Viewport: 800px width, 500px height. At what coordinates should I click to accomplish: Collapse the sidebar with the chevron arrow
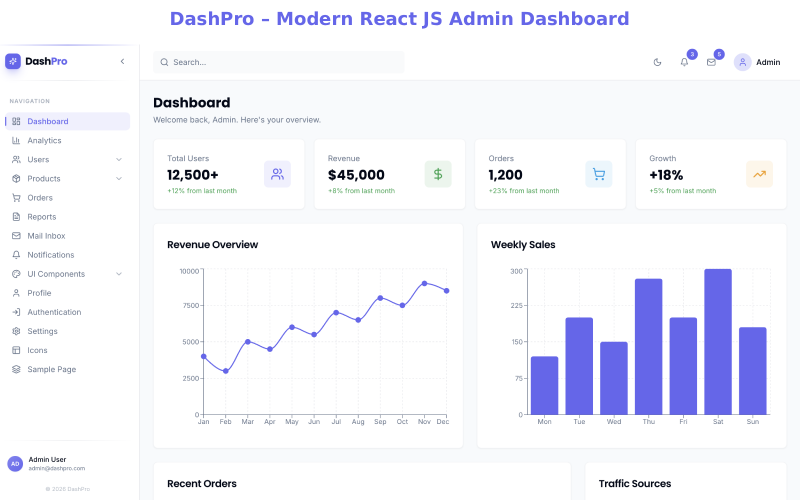(x=122, y=61)
